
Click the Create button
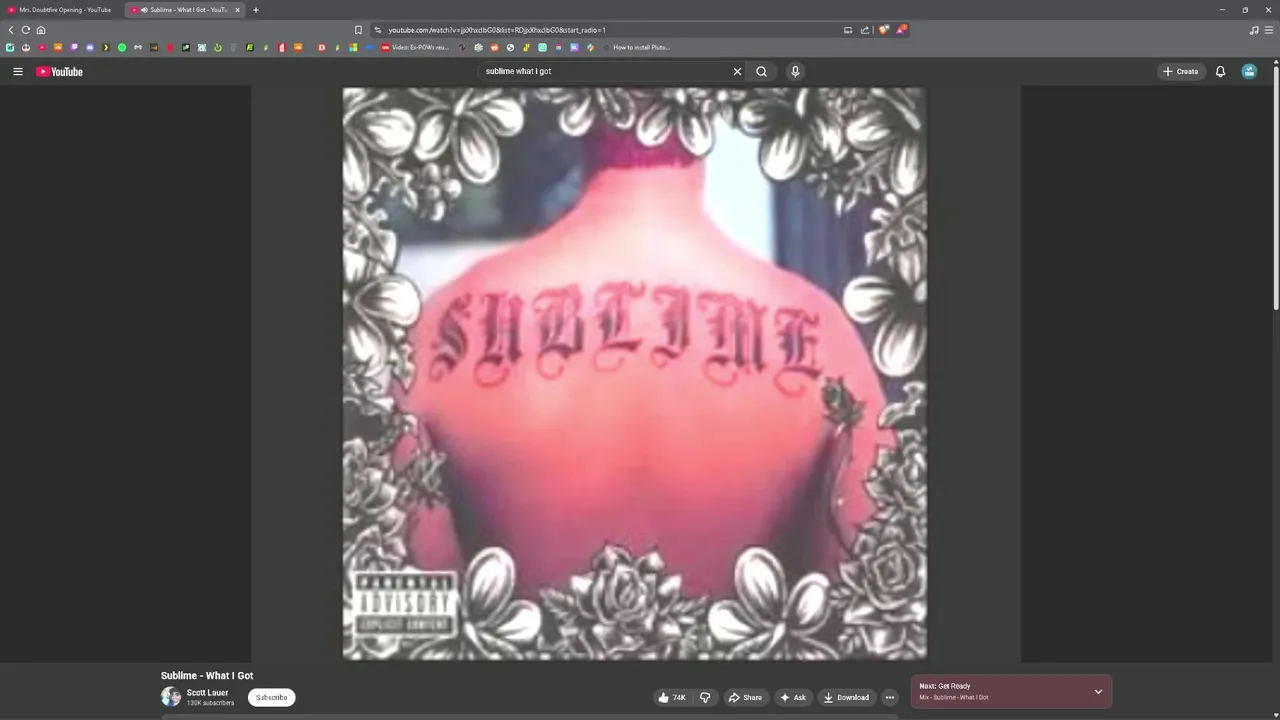click(1181, 71)
